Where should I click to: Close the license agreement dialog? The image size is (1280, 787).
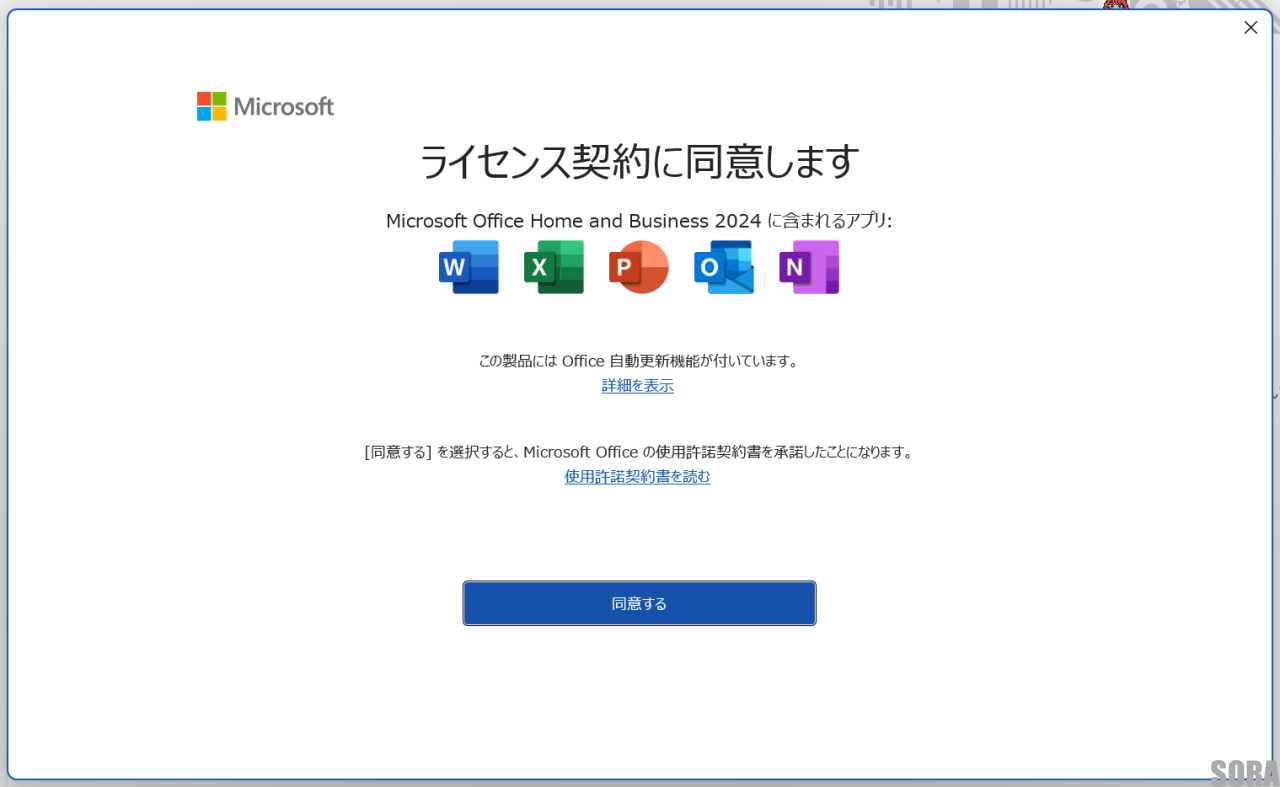point(1250,28)
